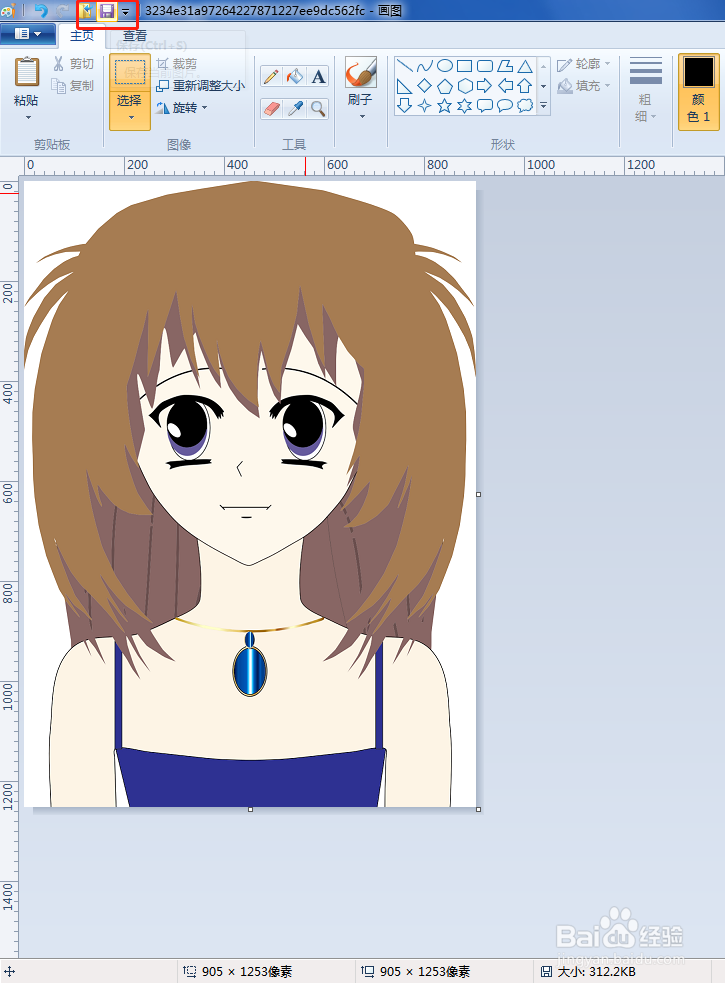
Task: Choose the Down arrow shape
Action: coord(405,105)
